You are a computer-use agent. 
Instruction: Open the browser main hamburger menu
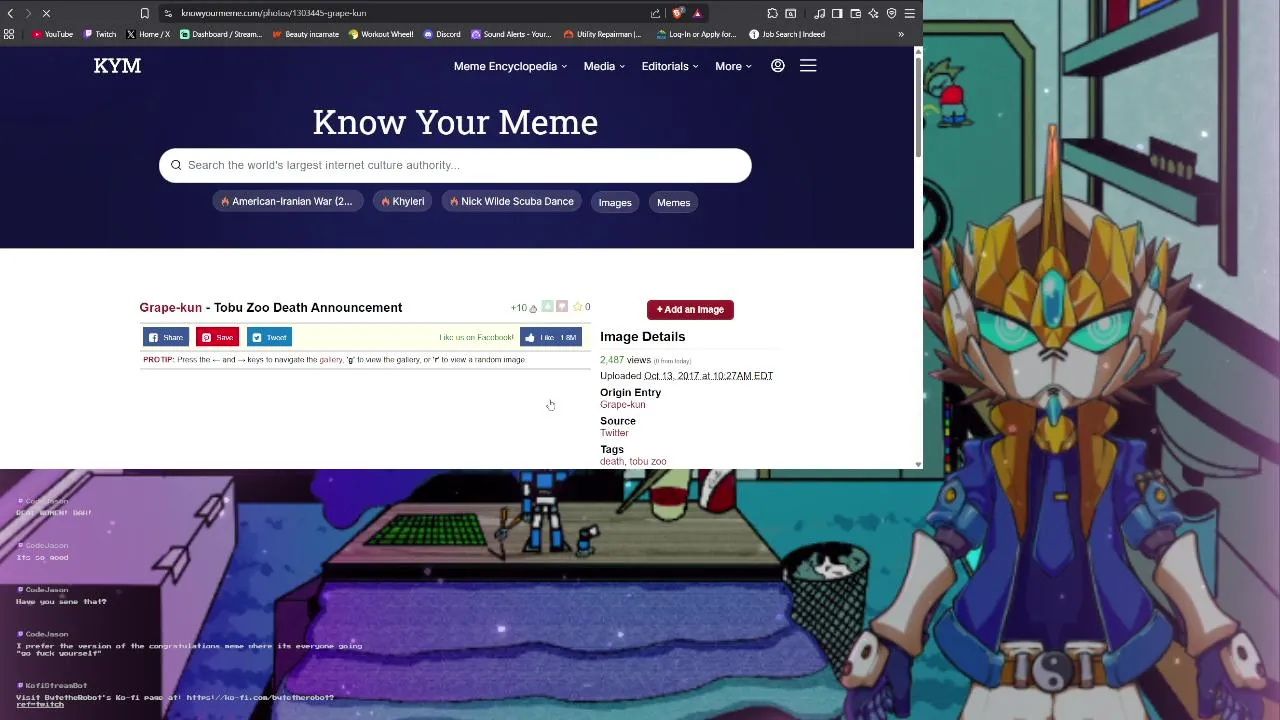click(909, 13)
